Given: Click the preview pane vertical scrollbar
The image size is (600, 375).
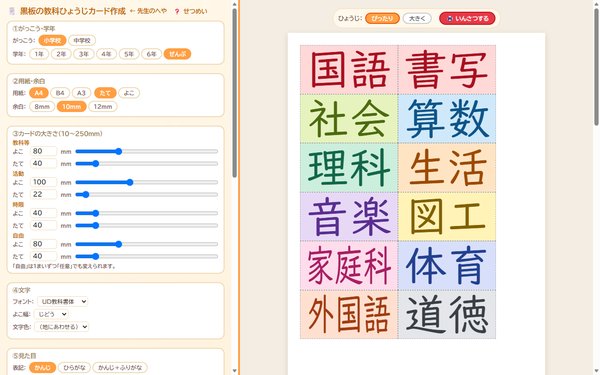Looking at the screenshot, I should click(x=596, y=67).
